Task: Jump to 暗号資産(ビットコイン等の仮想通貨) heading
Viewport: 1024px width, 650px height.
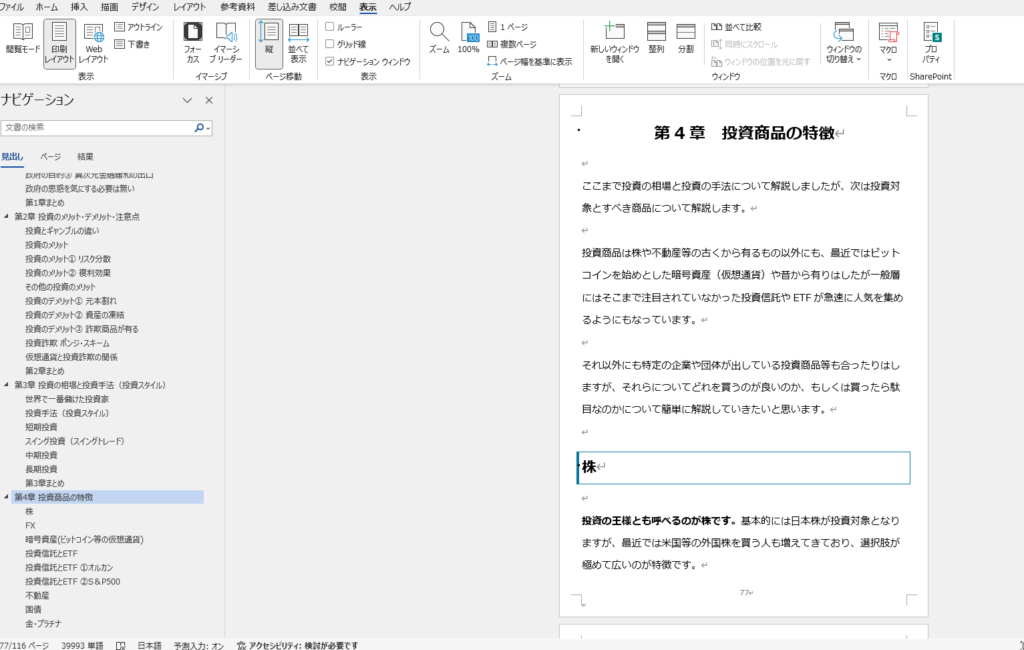Action: pos(84,539)
